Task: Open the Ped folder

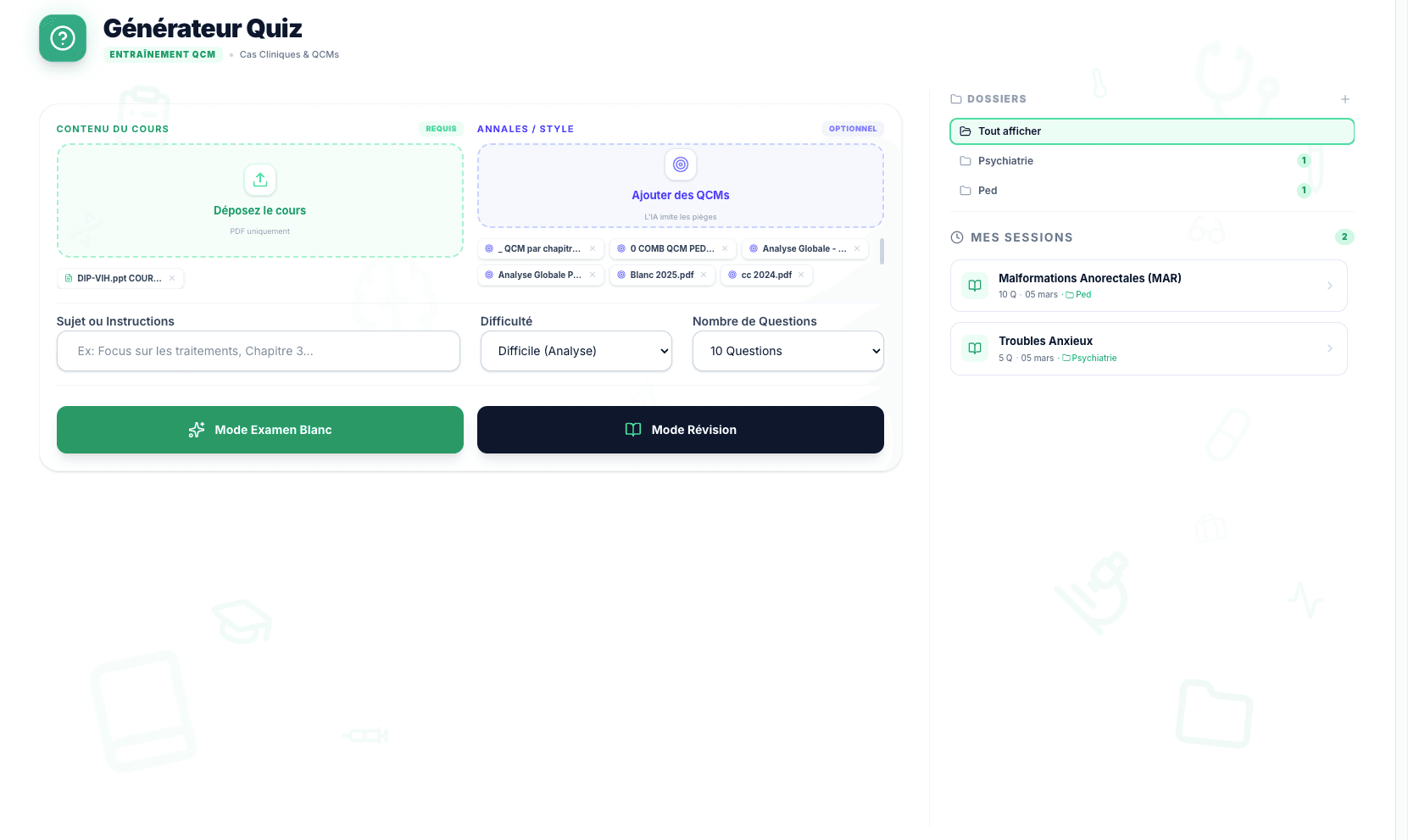Action: pyautogui.click(x=988, y=191)
